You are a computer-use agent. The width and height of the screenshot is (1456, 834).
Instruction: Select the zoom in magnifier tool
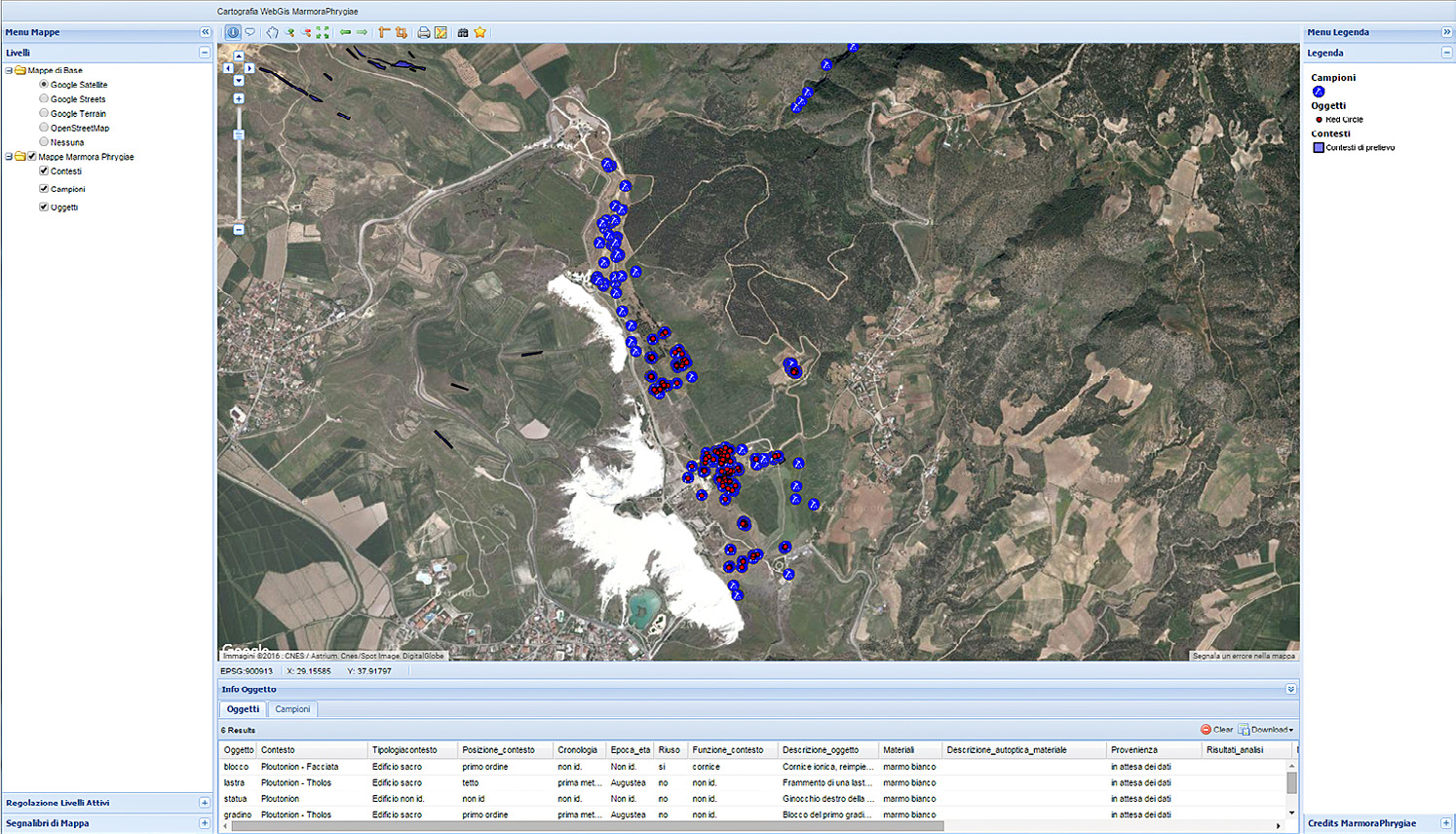pos(289,32)
